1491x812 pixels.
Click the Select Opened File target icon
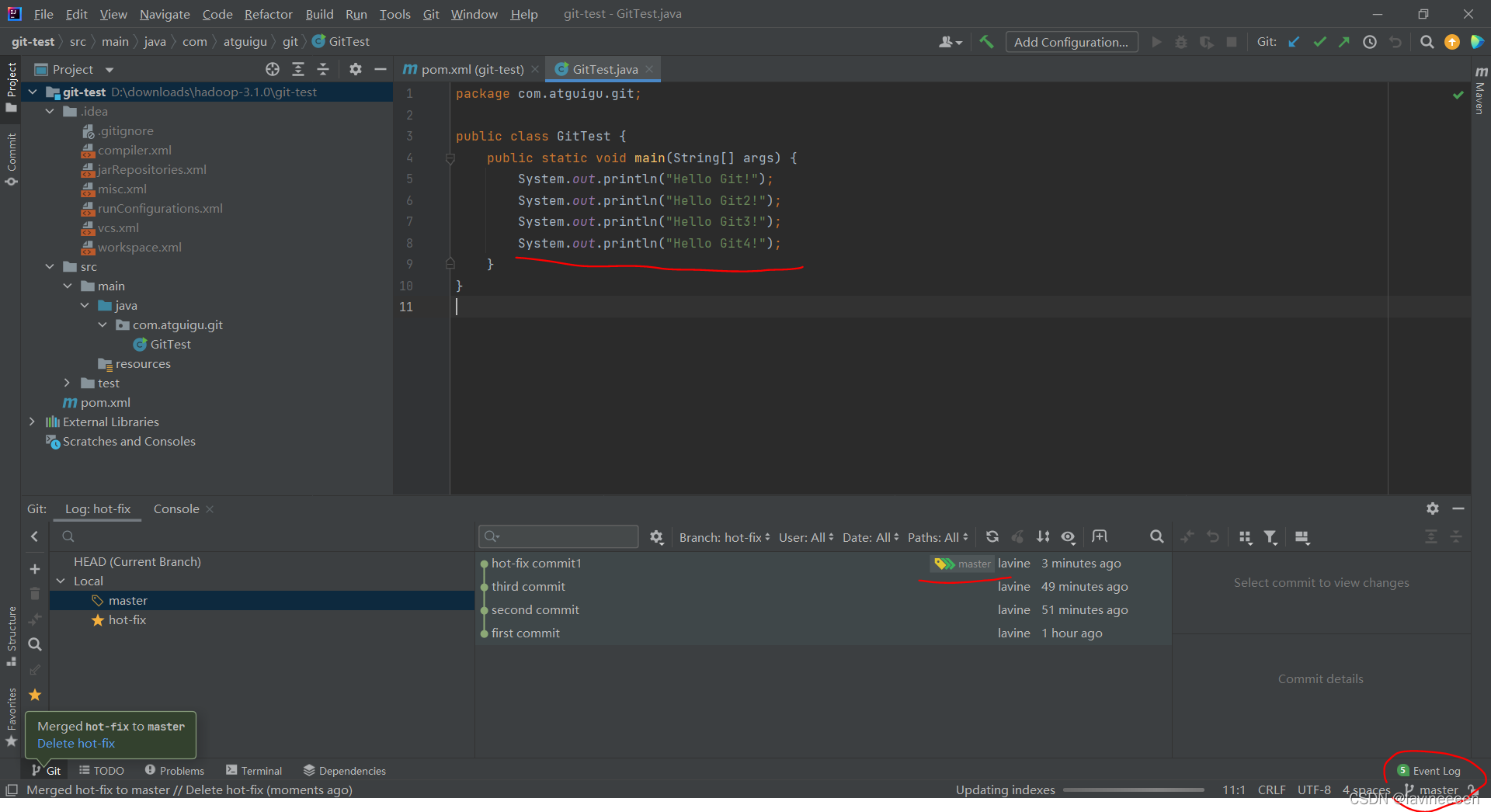click(x=273, y=70)
